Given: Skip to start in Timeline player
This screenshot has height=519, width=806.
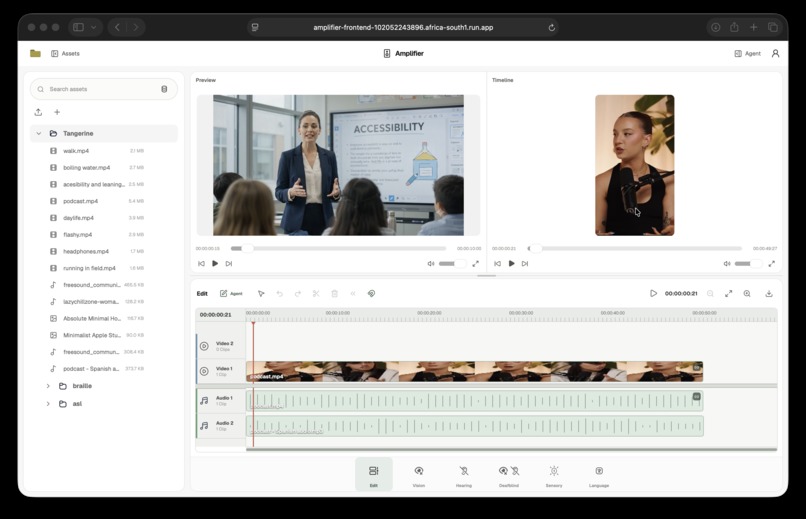Looking at the screenshot, I should coord(497,264).
